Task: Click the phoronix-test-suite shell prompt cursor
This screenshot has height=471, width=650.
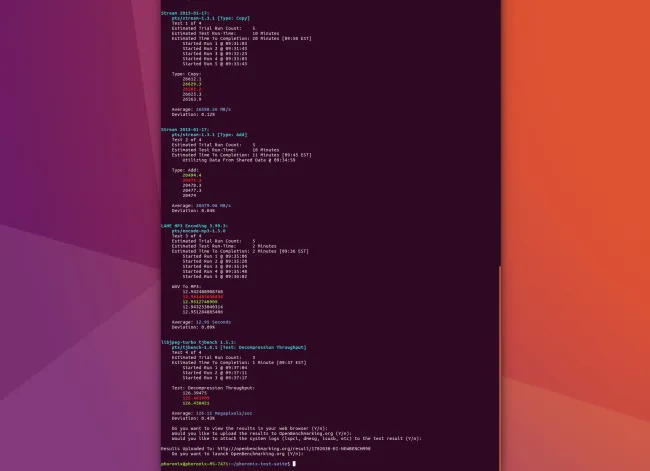Action: [294, 464]
